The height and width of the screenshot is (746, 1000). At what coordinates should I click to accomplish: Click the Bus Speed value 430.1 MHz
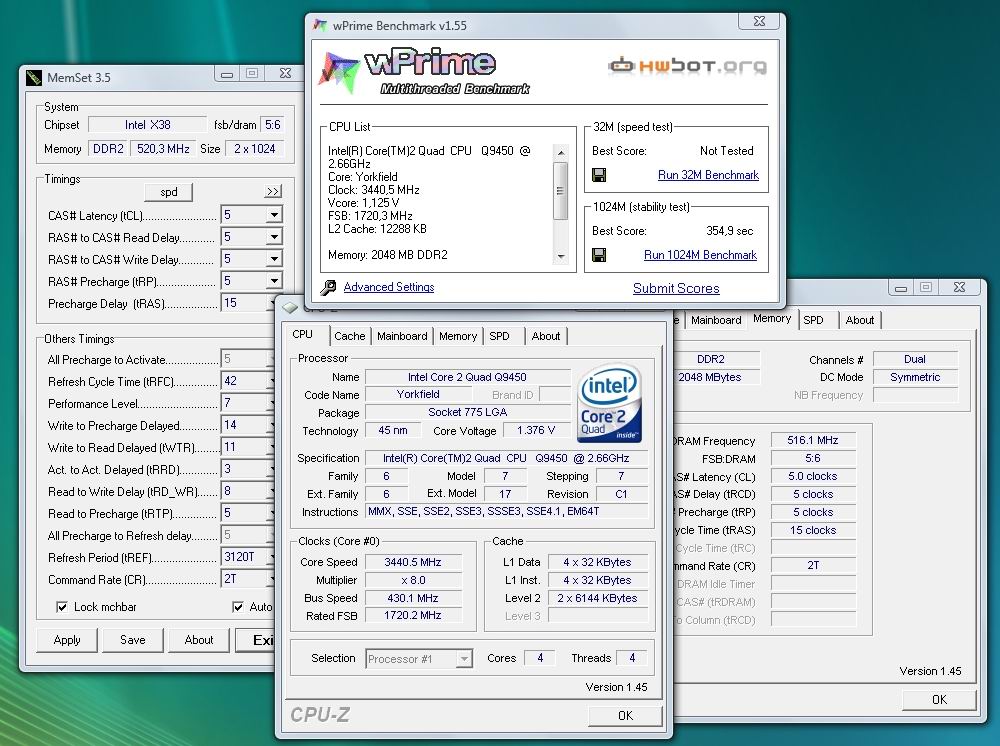point(413,598)
